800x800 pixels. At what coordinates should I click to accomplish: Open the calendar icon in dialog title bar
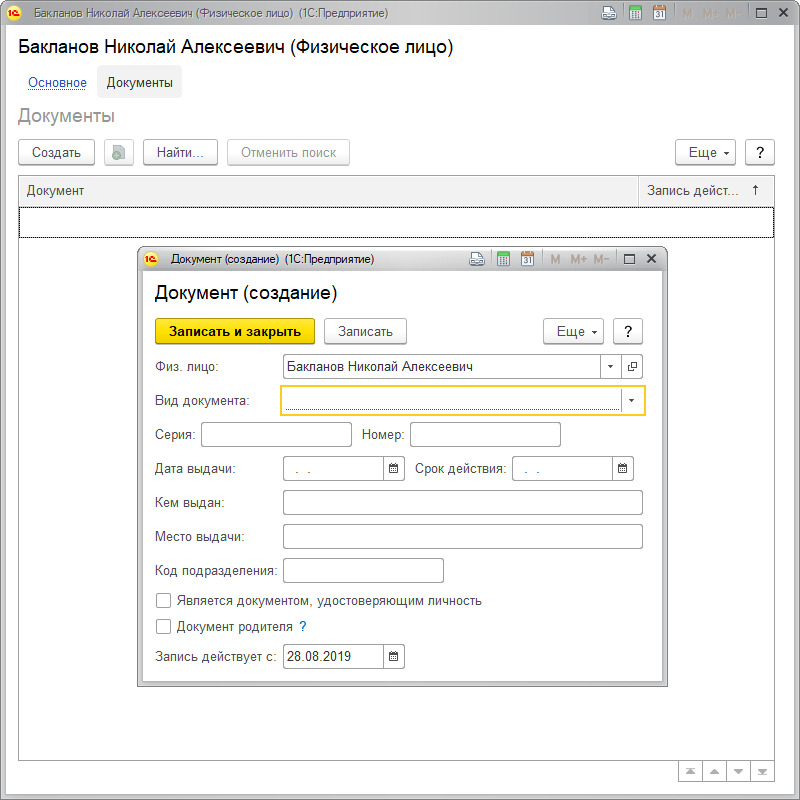coord(527,259)
